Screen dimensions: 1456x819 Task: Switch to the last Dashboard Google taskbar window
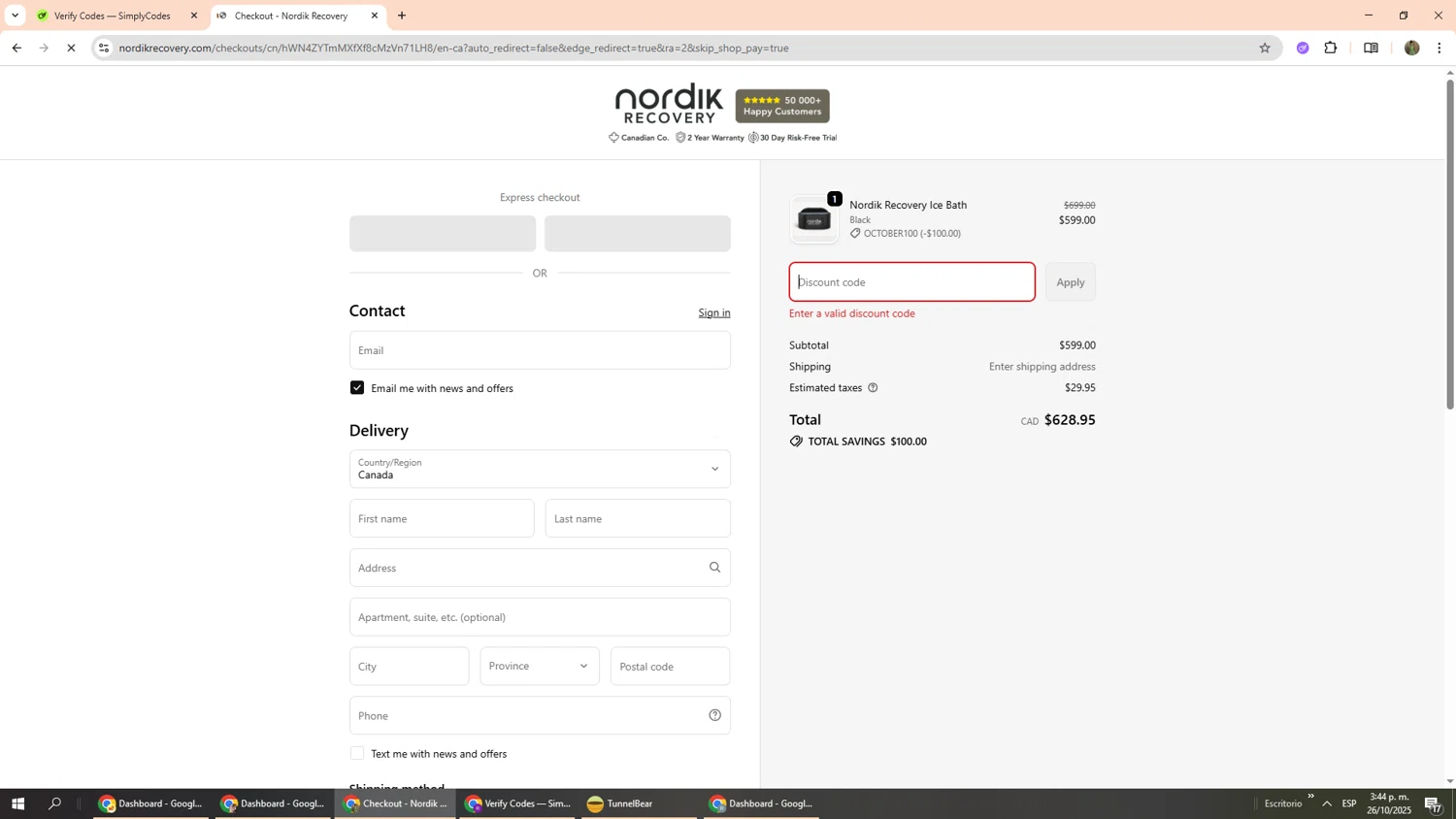pyautogui.click(x=762, y=803)
